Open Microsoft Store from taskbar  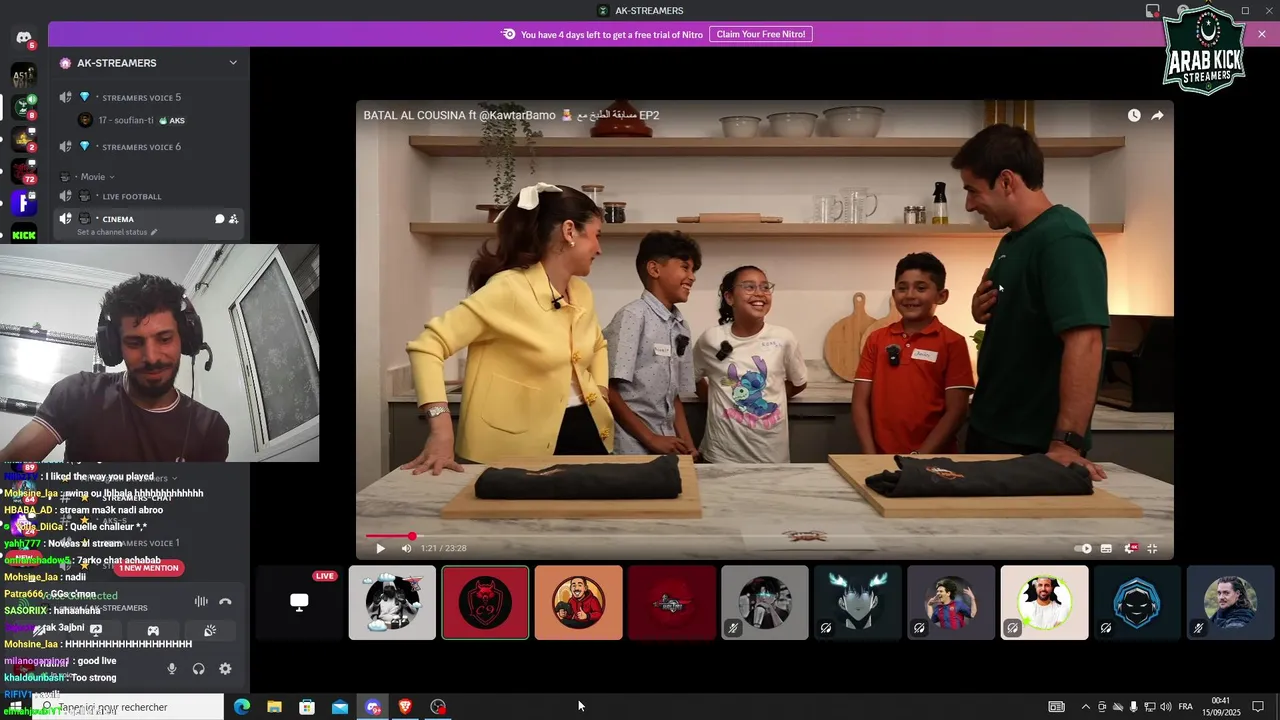[x=307, y=707]
